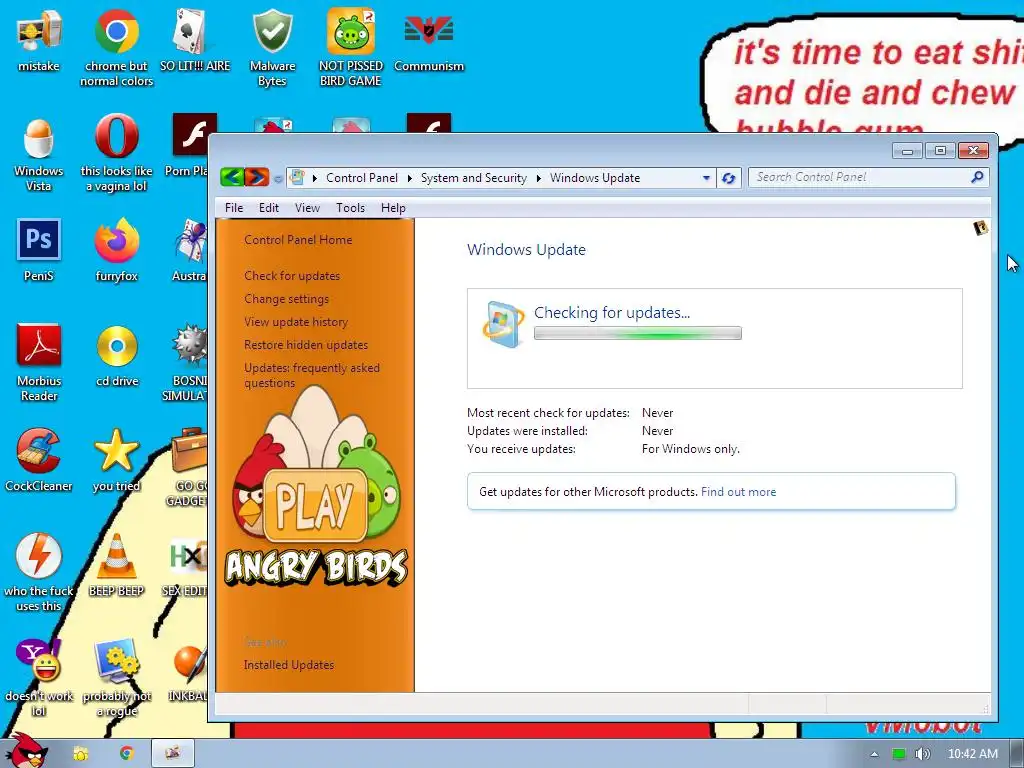Expand the arrow after Control Panel breadcrumb

tap(409, 178)
